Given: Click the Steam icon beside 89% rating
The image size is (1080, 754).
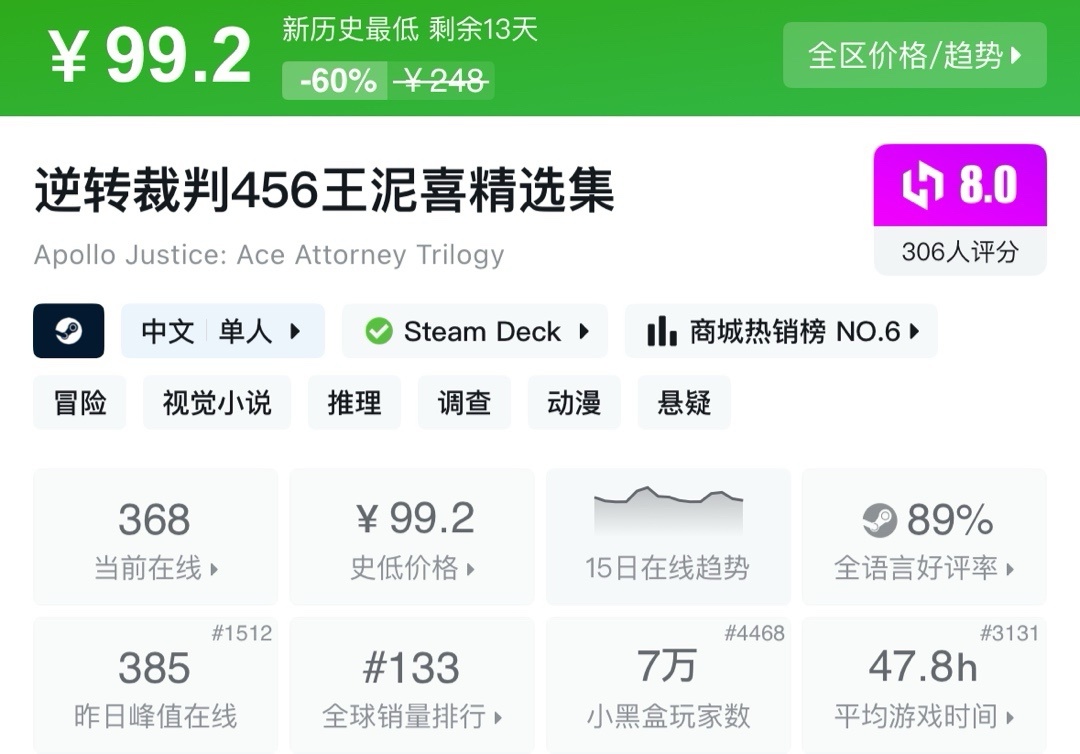Looking at the screenshot, I should tap(880, 520).
